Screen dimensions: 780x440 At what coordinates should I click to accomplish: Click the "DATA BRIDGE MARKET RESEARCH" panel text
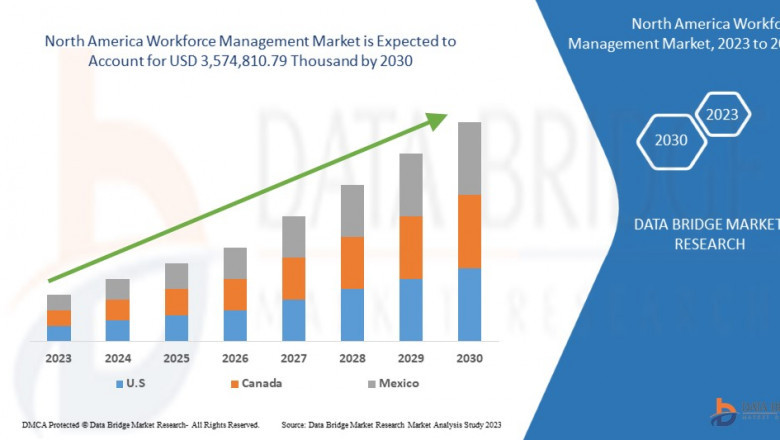click(x=707, y=234)
